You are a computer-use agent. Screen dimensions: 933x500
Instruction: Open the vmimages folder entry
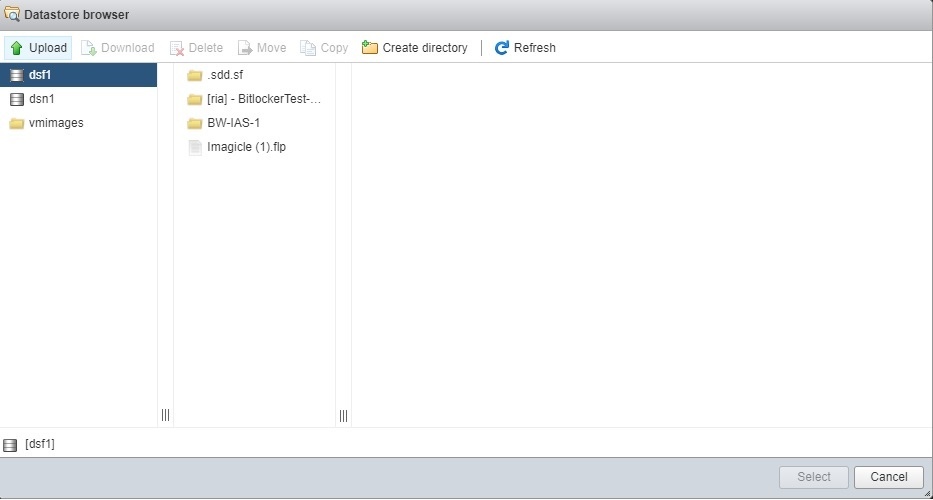tap(56, 123)
